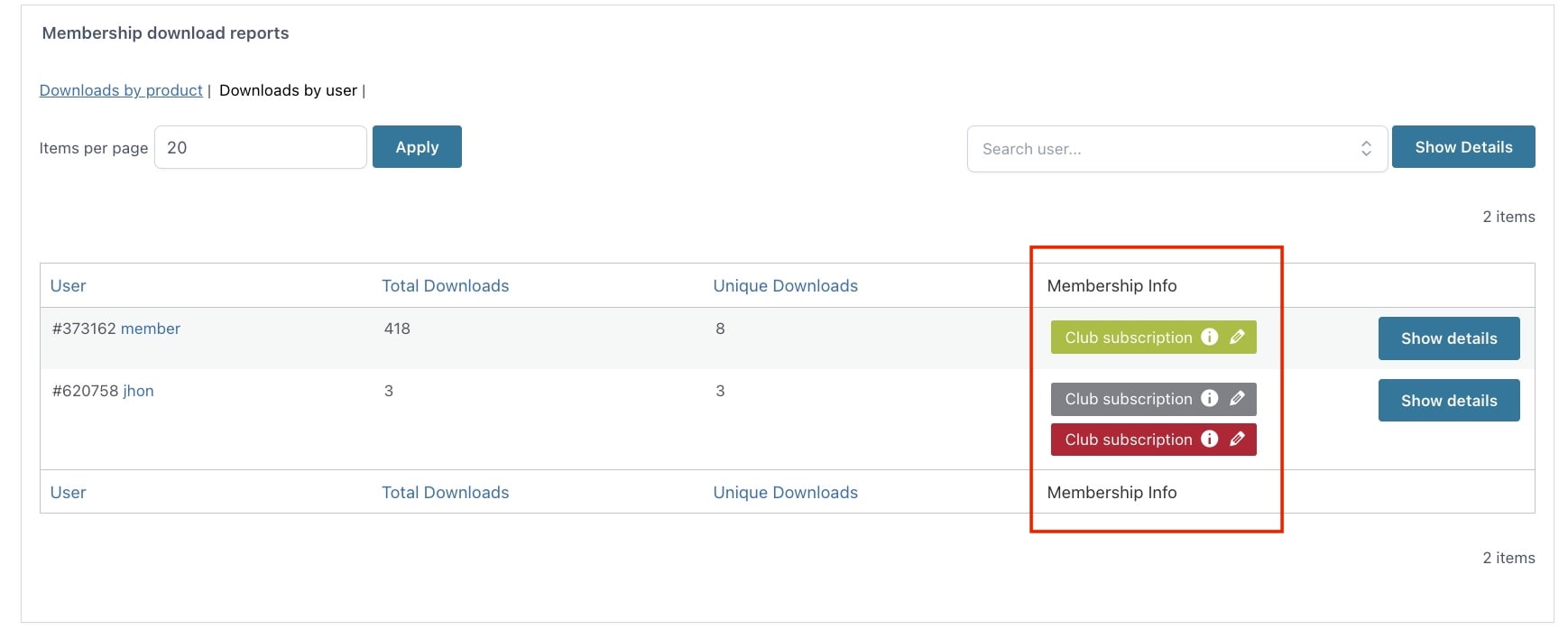
Task: Click the Items per page label
Action: [x=94, y=148]
